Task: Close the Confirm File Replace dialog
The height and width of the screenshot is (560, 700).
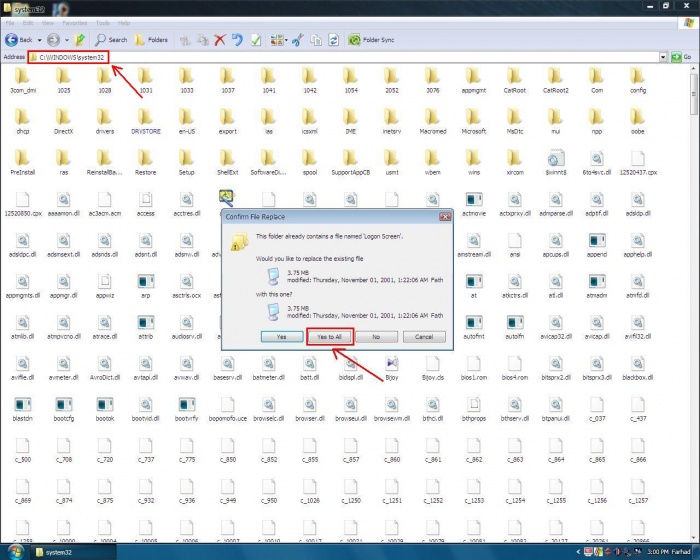Action: 445,217
